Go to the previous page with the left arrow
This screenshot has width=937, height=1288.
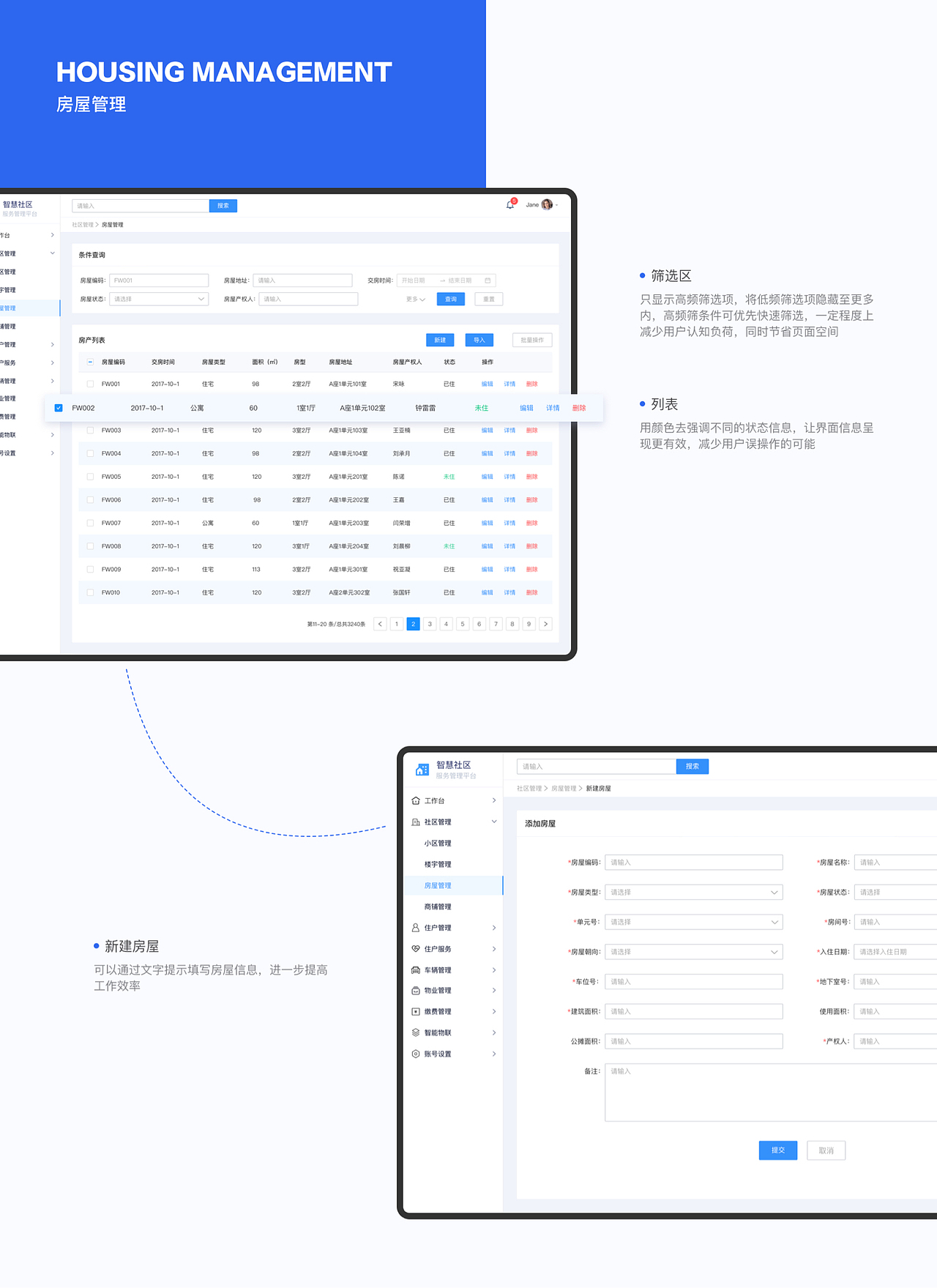pyautogui.click(x=380, y=624)
